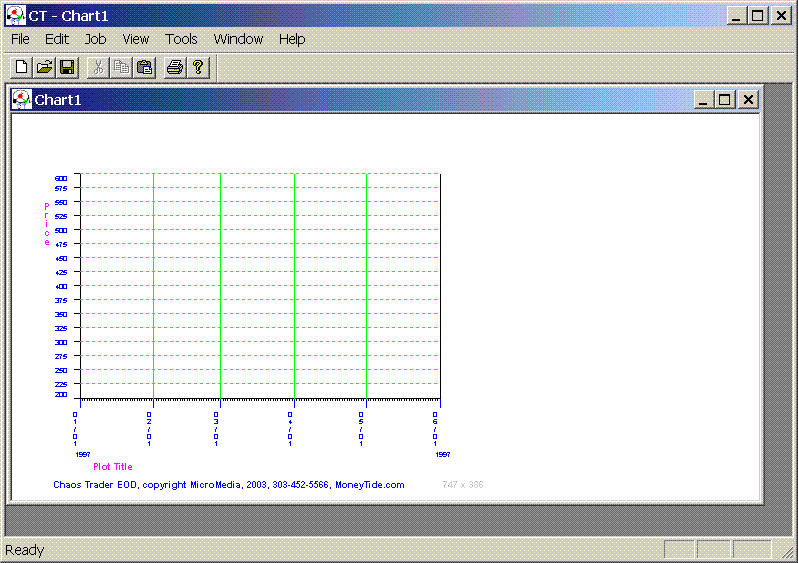Open the Tools menu

click(x=181, y=39)
